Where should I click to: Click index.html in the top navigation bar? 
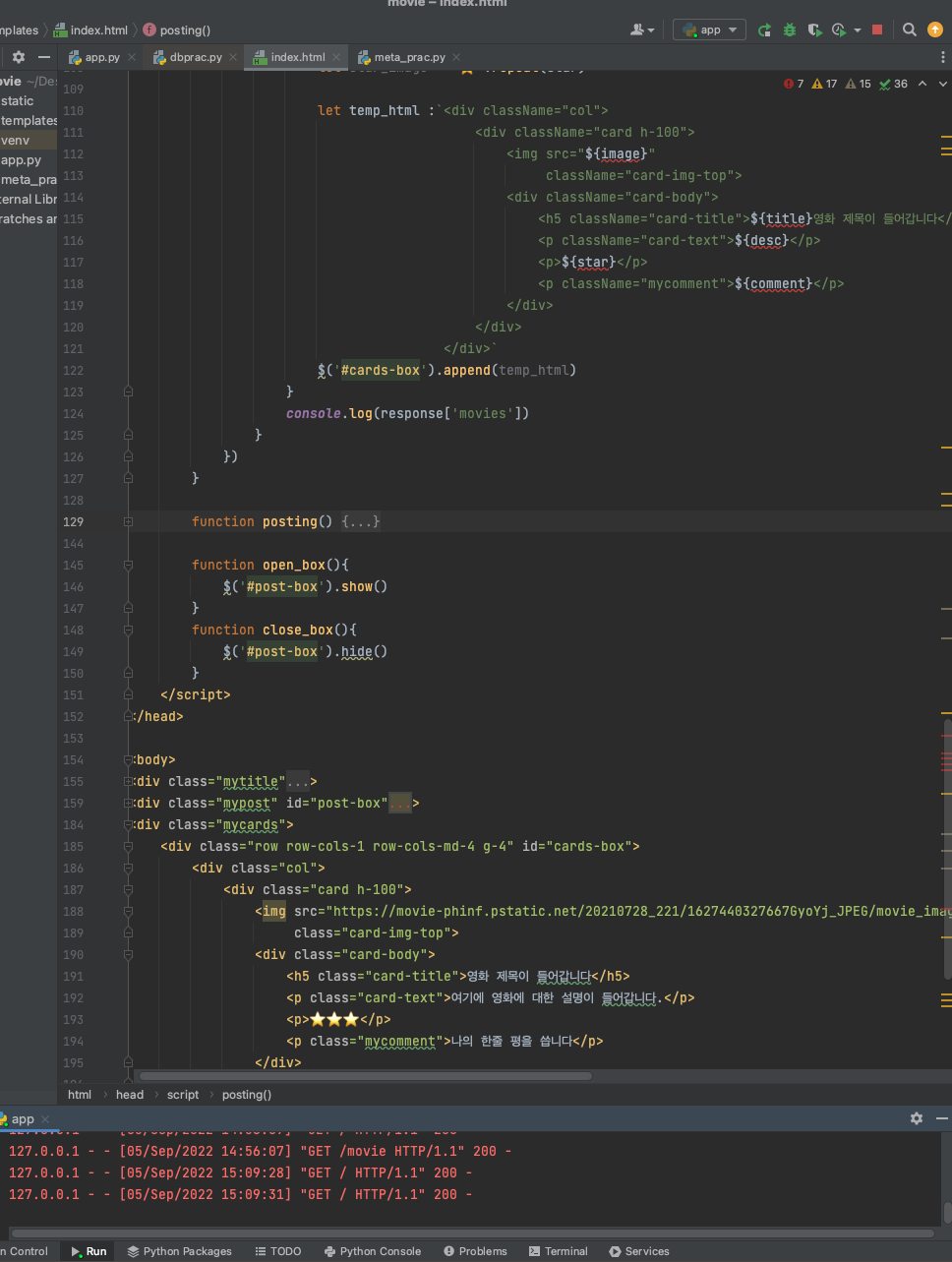(91, 30)
